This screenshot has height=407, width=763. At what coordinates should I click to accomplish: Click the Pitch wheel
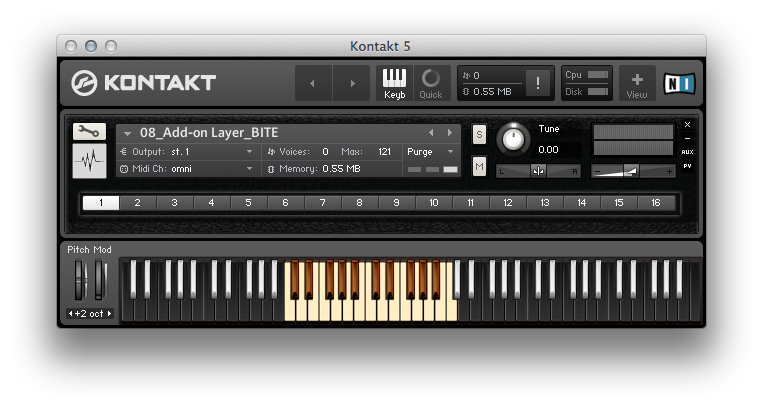(79, 280)
